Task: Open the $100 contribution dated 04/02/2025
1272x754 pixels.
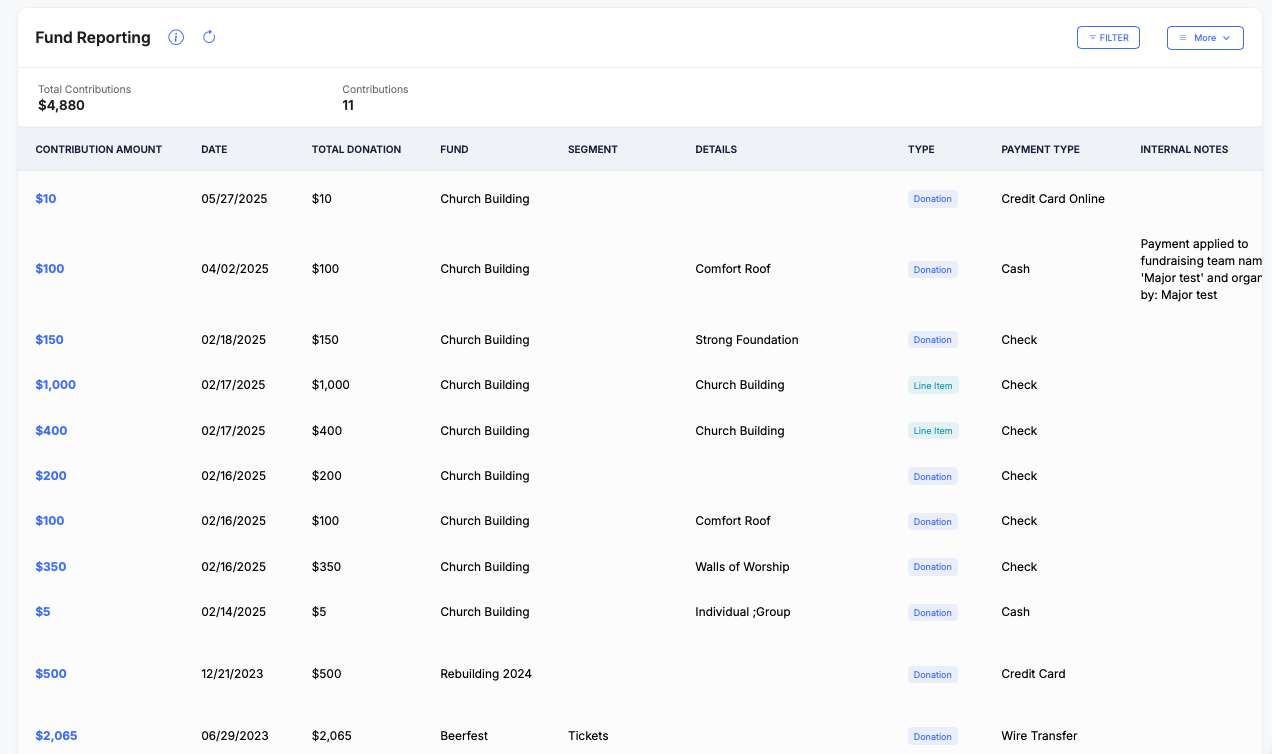Action: click(50, 269)
